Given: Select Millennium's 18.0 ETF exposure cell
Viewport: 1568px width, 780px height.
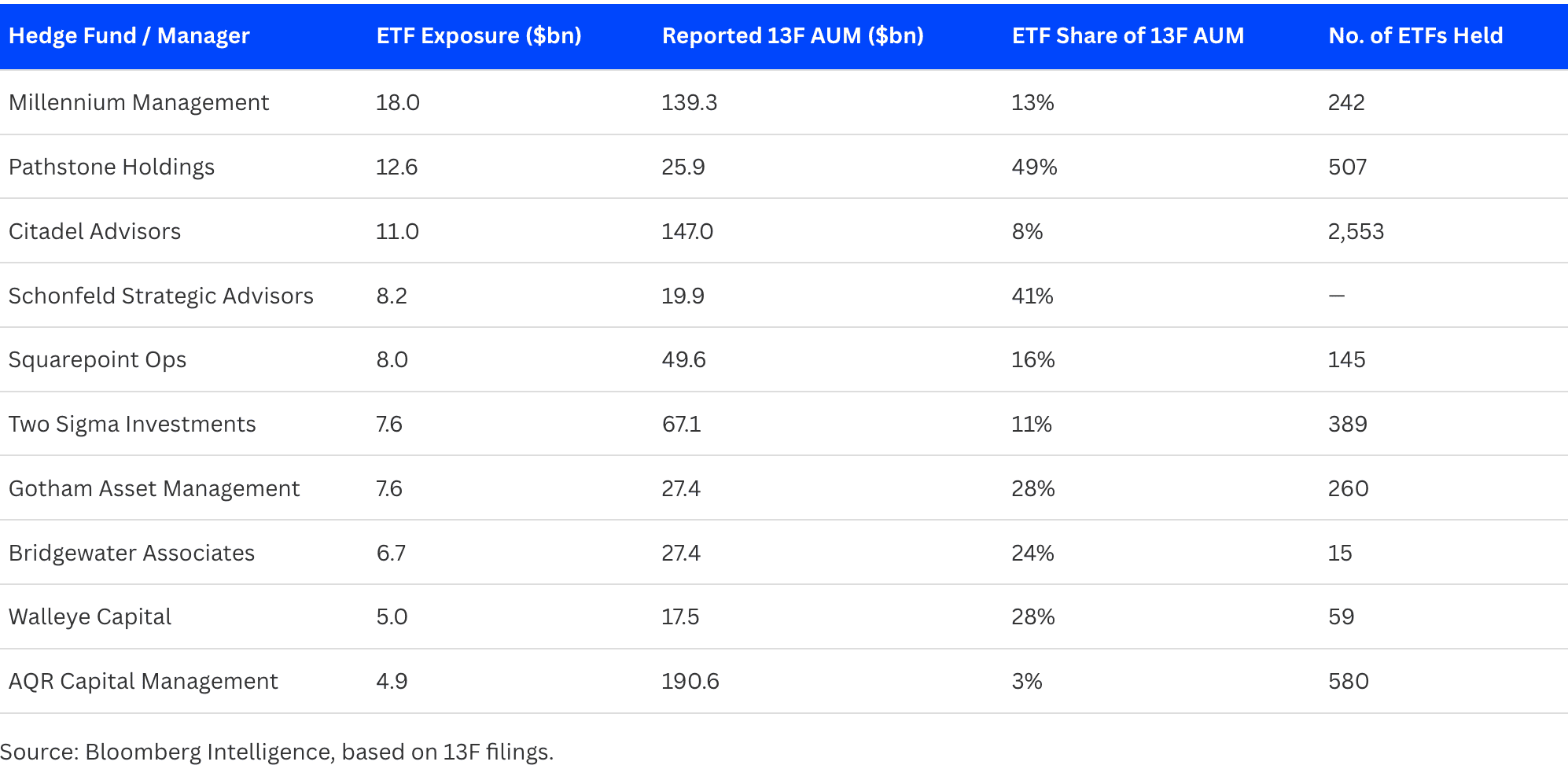Looking at the screenshot, I should pyautogui.click(x=398, y=103).
